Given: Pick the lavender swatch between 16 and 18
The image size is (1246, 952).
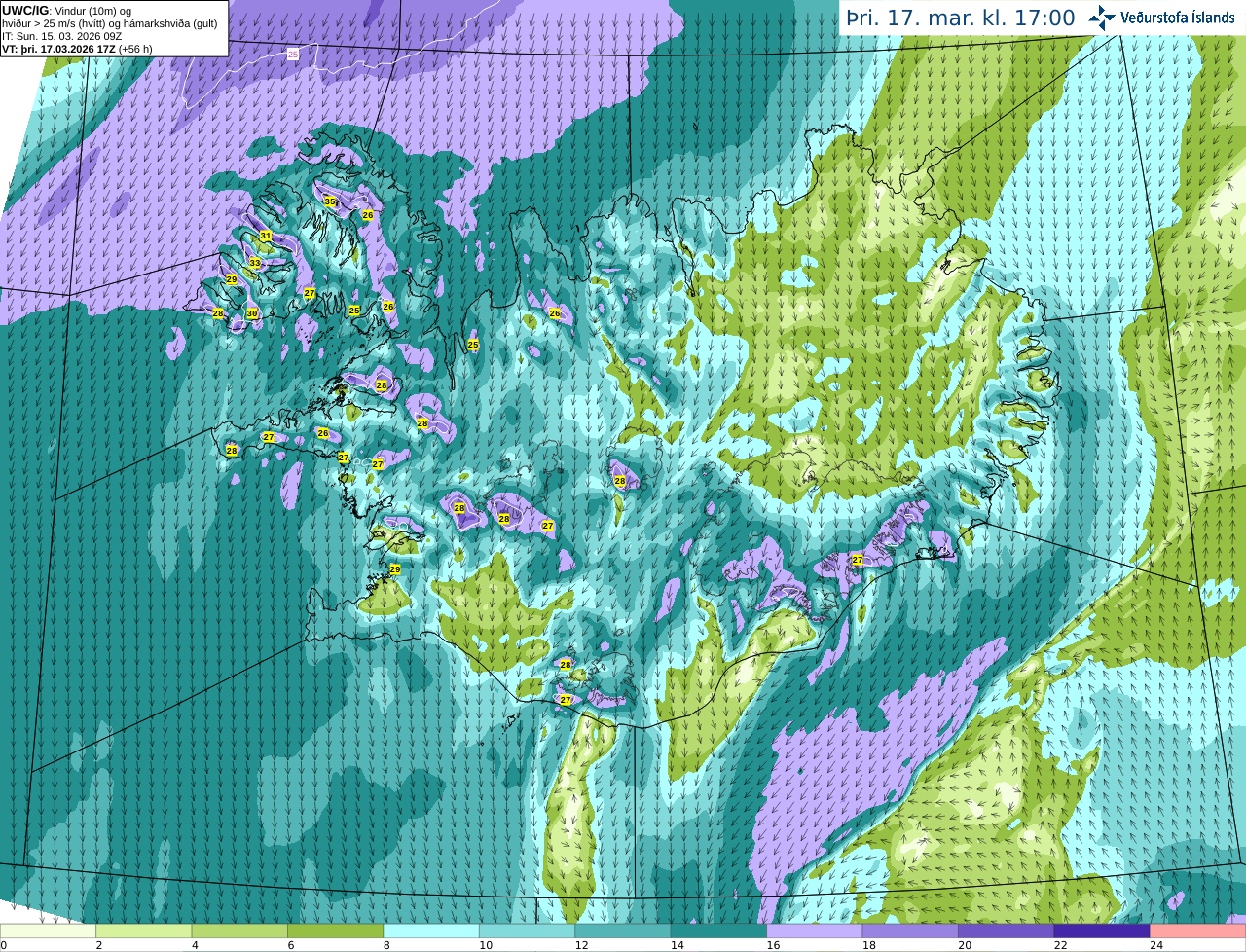Looking at the screenshot, I should (815, 931).
